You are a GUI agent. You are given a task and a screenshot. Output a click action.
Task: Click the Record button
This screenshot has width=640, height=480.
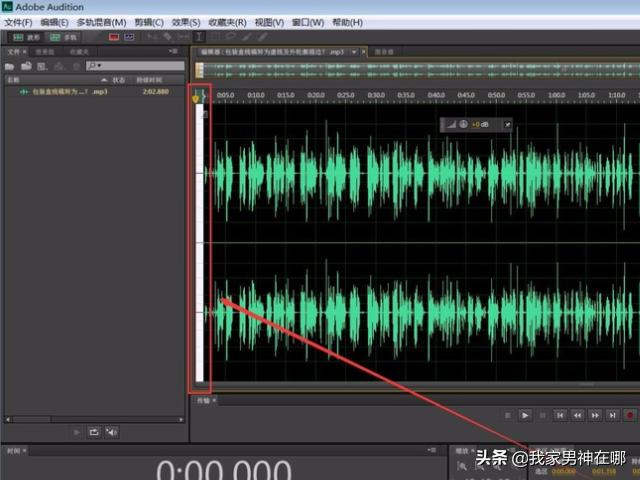click(630, 415)
